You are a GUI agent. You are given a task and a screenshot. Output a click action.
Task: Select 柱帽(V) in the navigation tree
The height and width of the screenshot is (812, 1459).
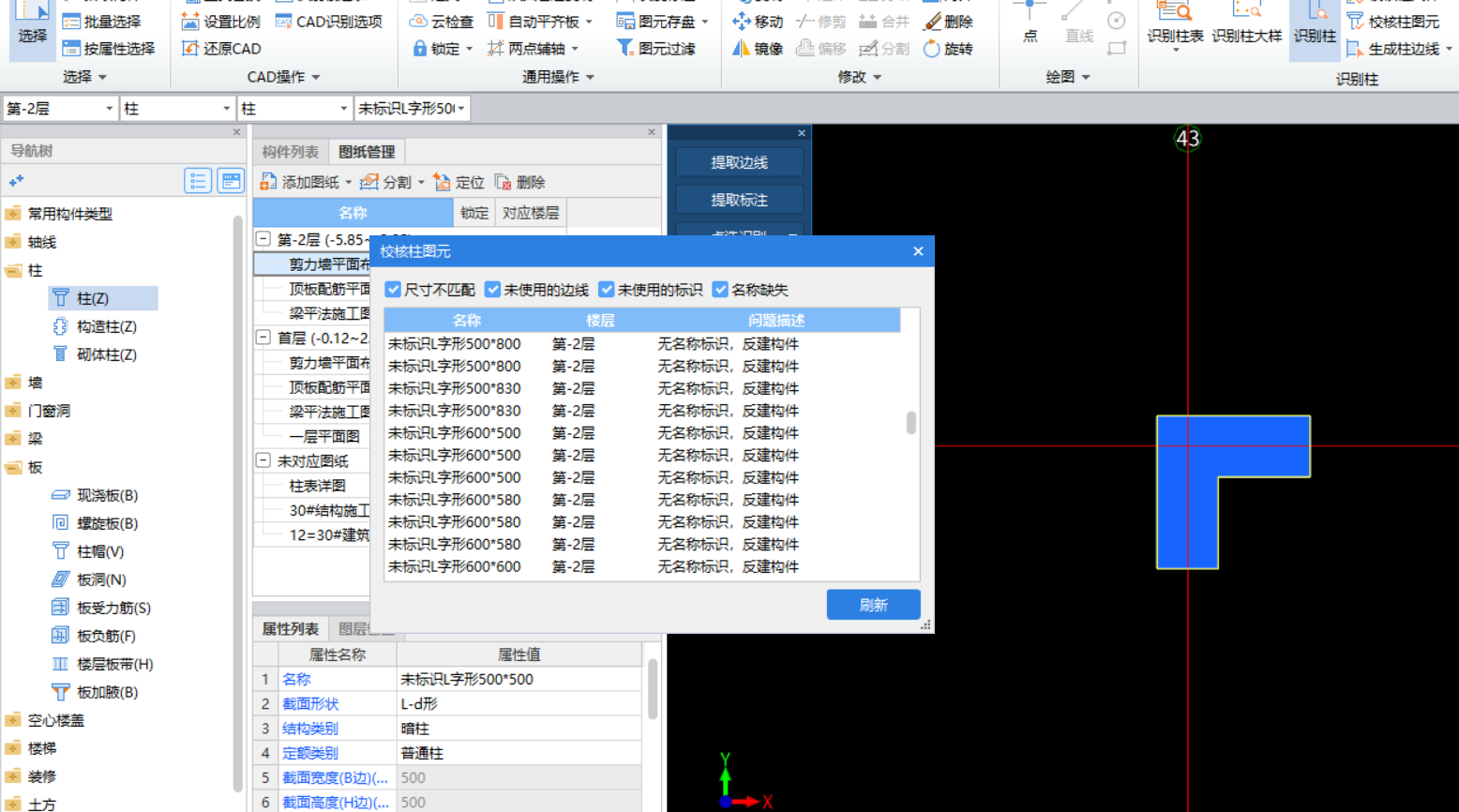[x=88, y=551]
